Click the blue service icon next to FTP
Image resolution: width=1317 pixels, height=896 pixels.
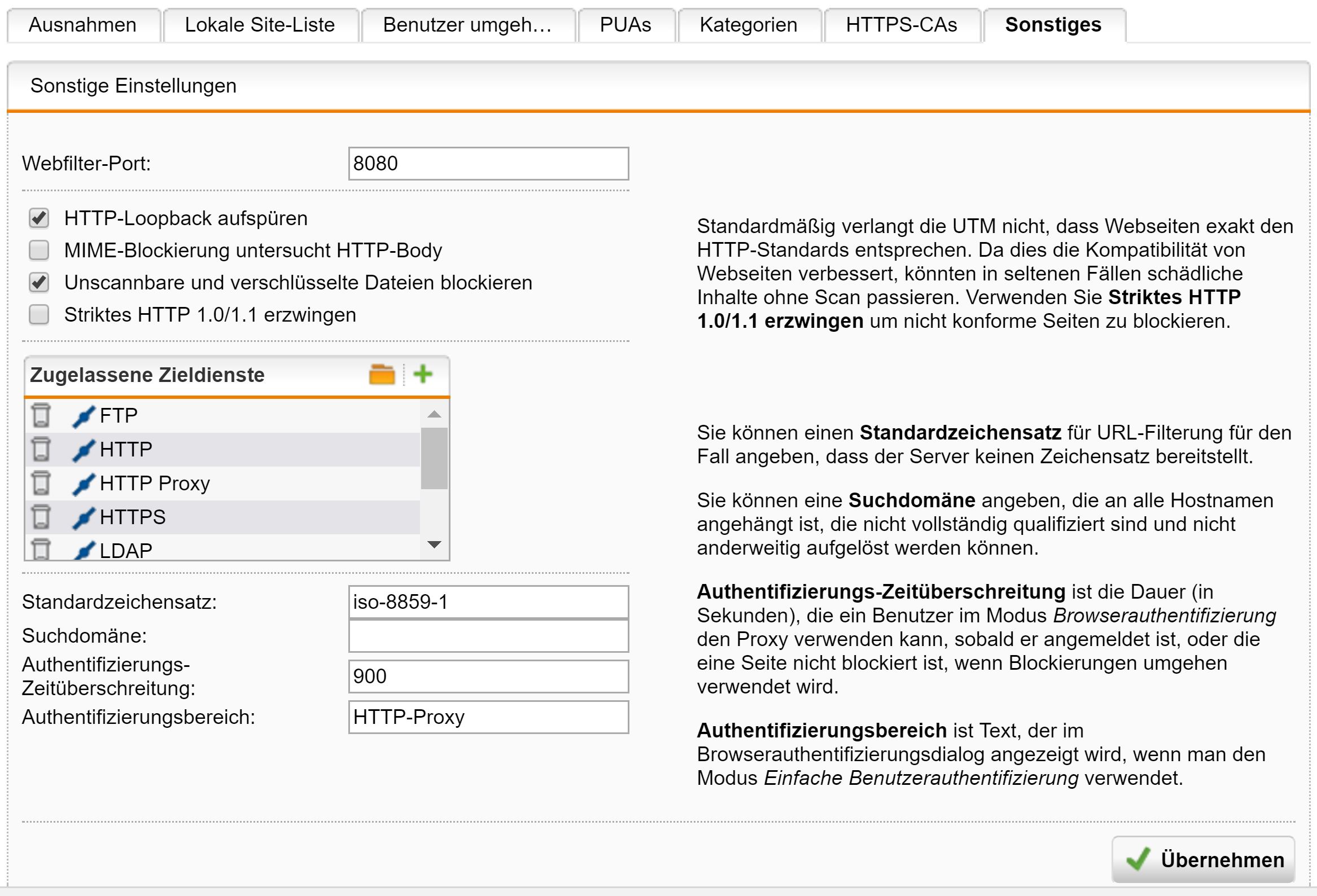pos(84,416)
